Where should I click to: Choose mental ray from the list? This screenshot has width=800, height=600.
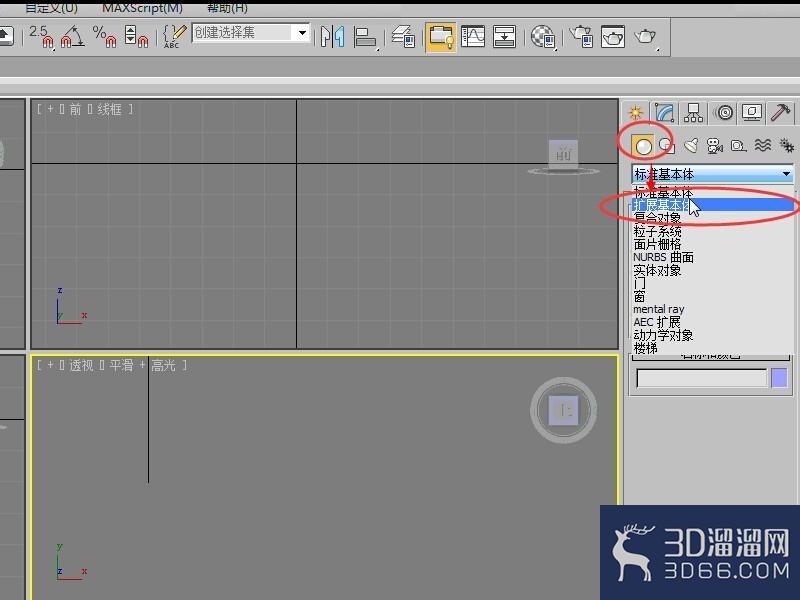[712, 309]
